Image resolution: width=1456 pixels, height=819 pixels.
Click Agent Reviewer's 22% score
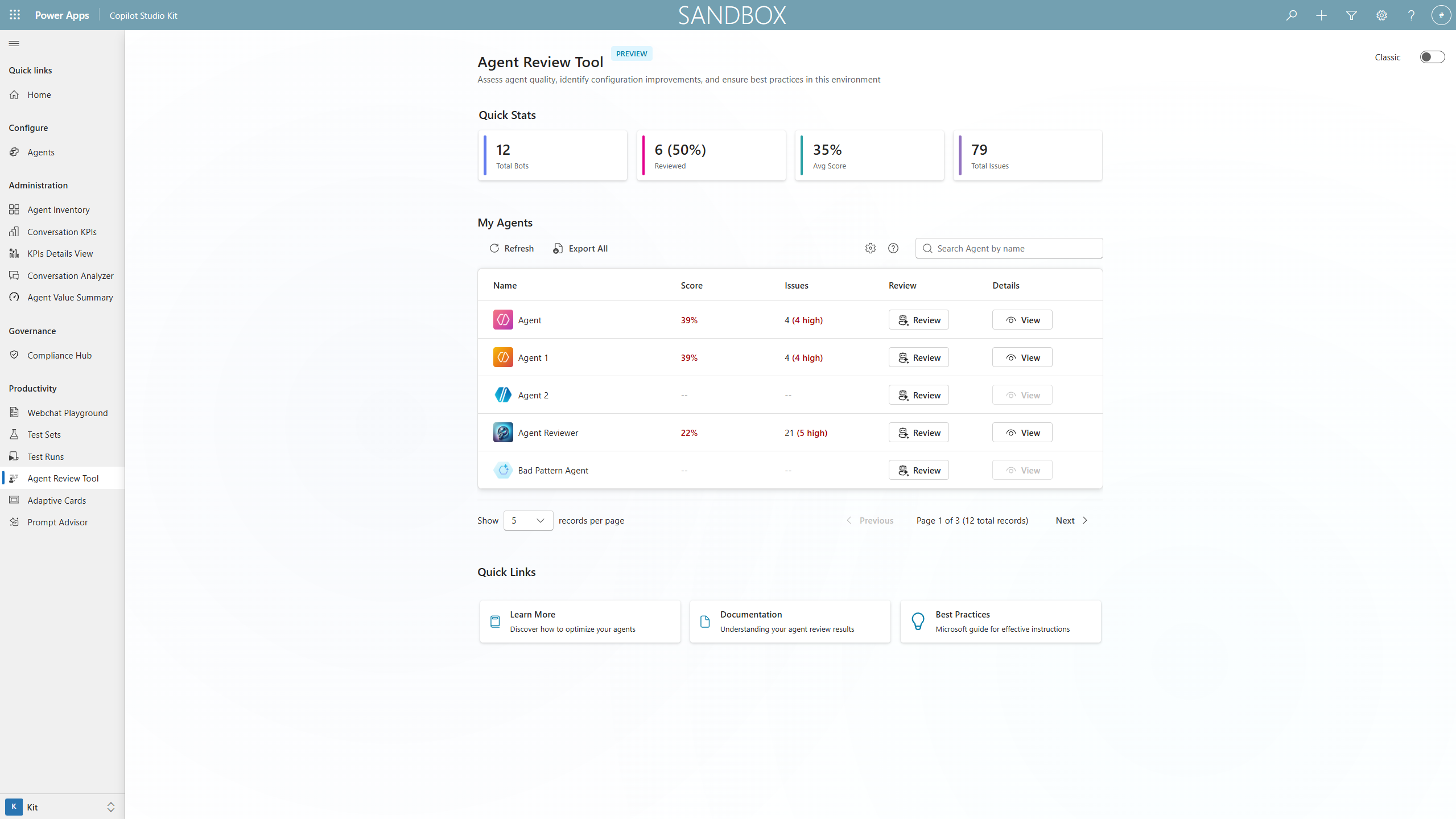pyautogui.click(x=689, y=433)
